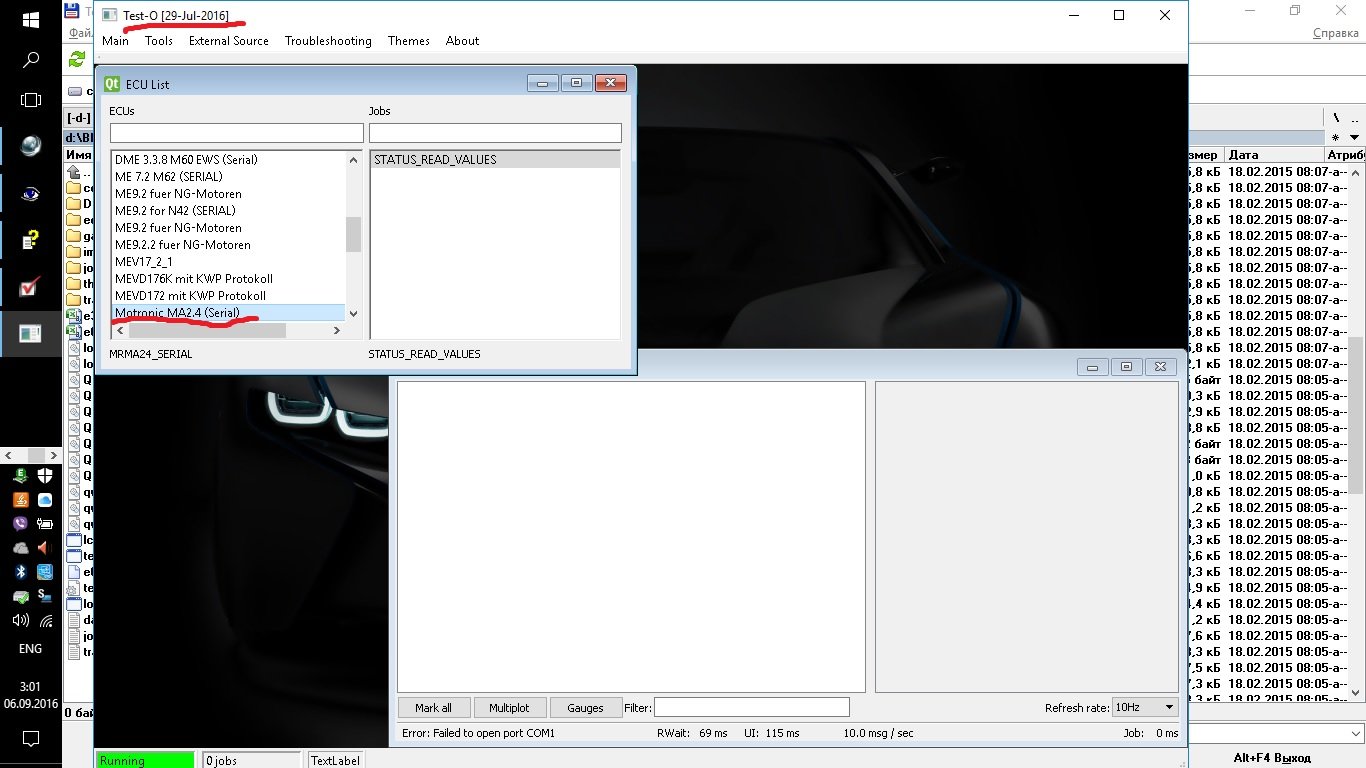
Task: Click the Task View icon
Action: click(30, 100)
